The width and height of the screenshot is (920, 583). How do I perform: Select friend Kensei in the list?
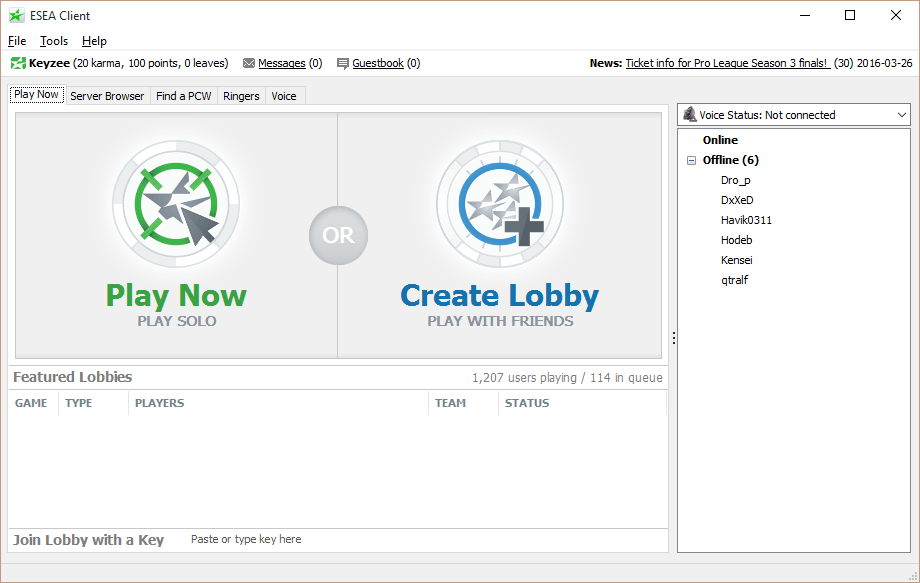click(x=736, y=260)
